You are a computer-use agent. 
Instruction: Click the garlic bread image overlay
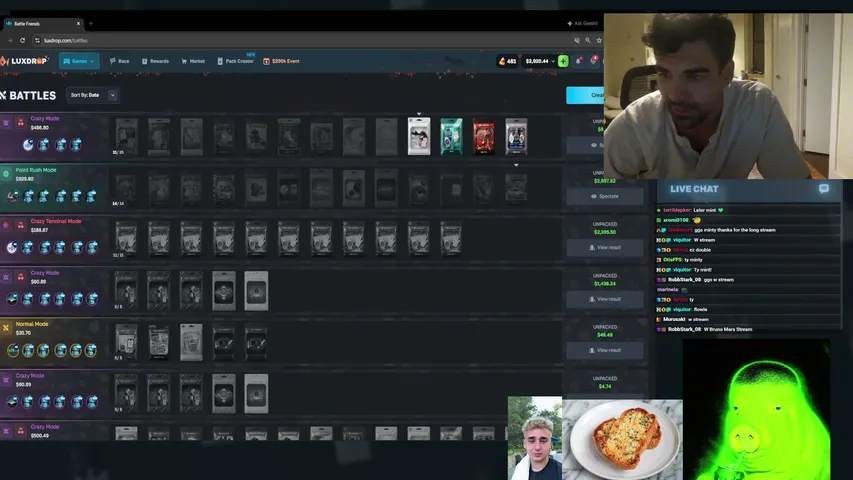coord(622,440)
